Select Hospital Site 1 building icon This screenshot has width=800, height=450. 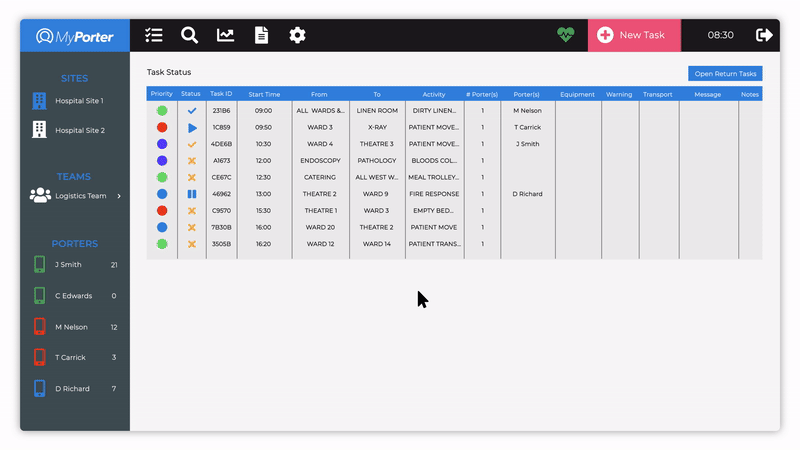pos(39,101)
